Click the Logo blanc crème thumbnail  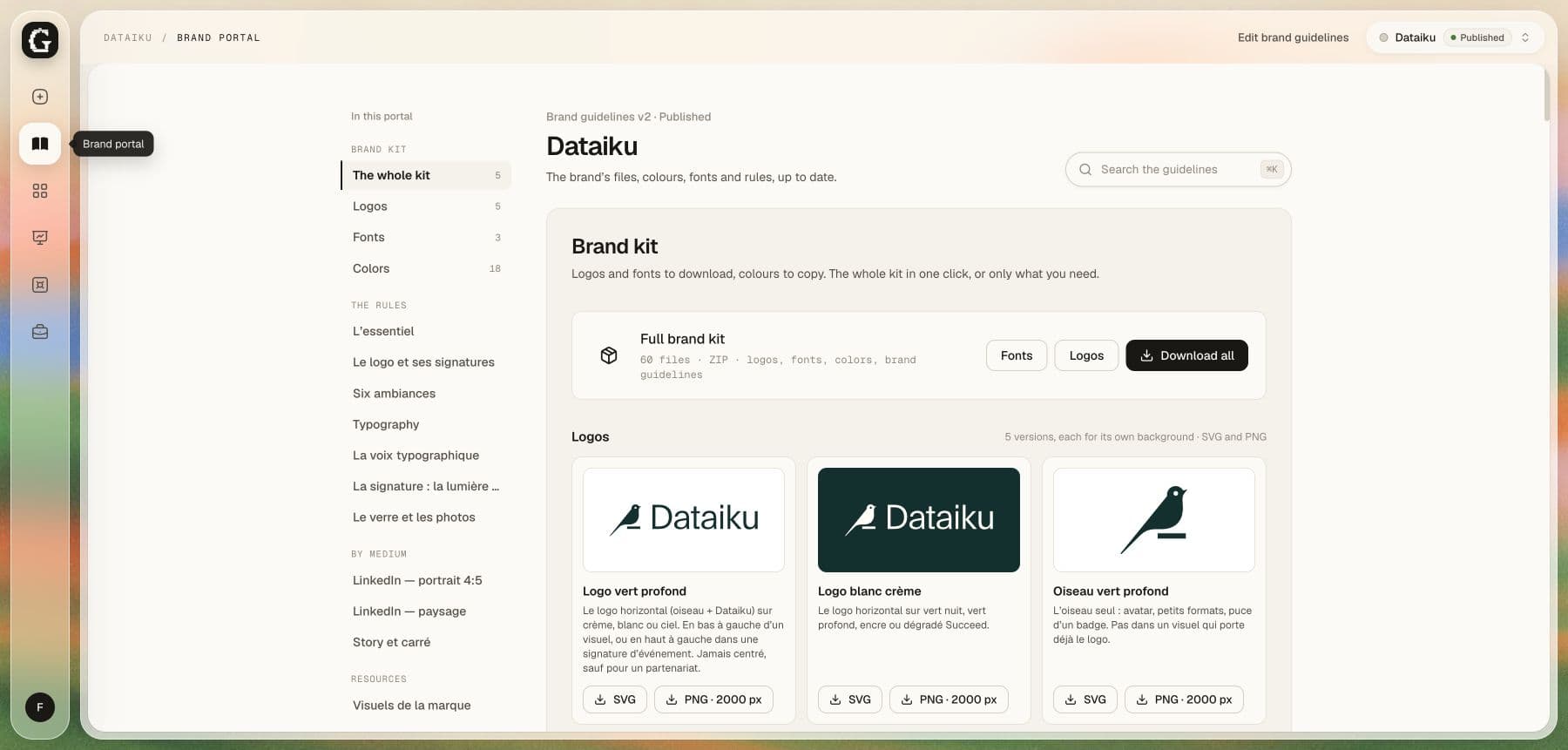(x=919, y=520)
